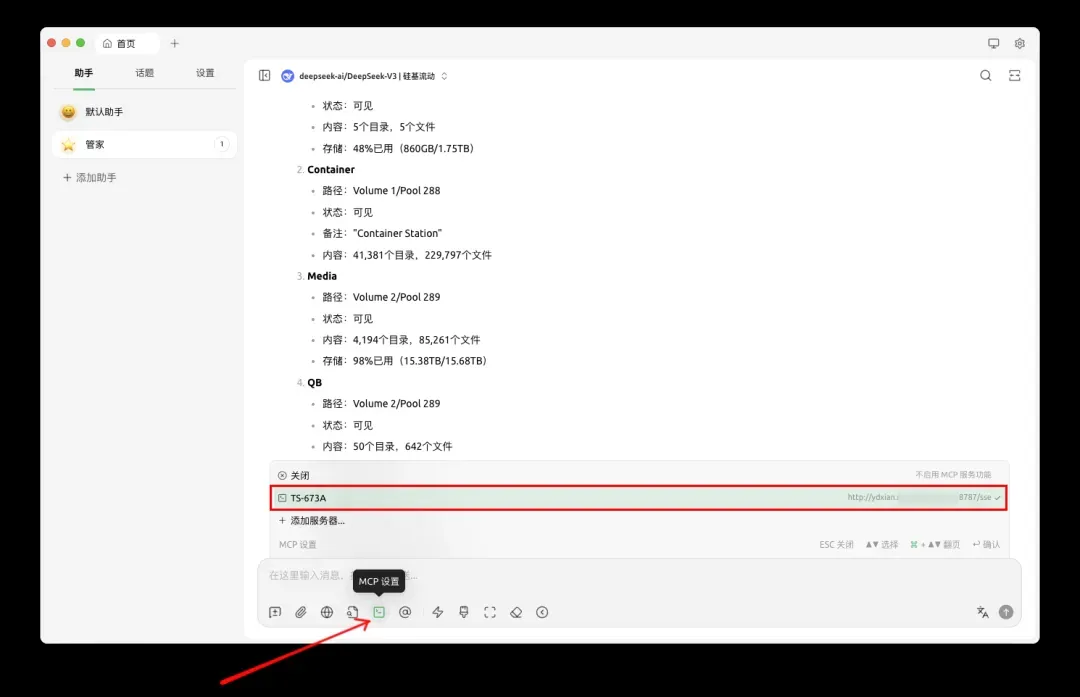Viewport: 1080px width, 697px height.
Task: Switch to the 助手 tab
Action: point(83,73)
